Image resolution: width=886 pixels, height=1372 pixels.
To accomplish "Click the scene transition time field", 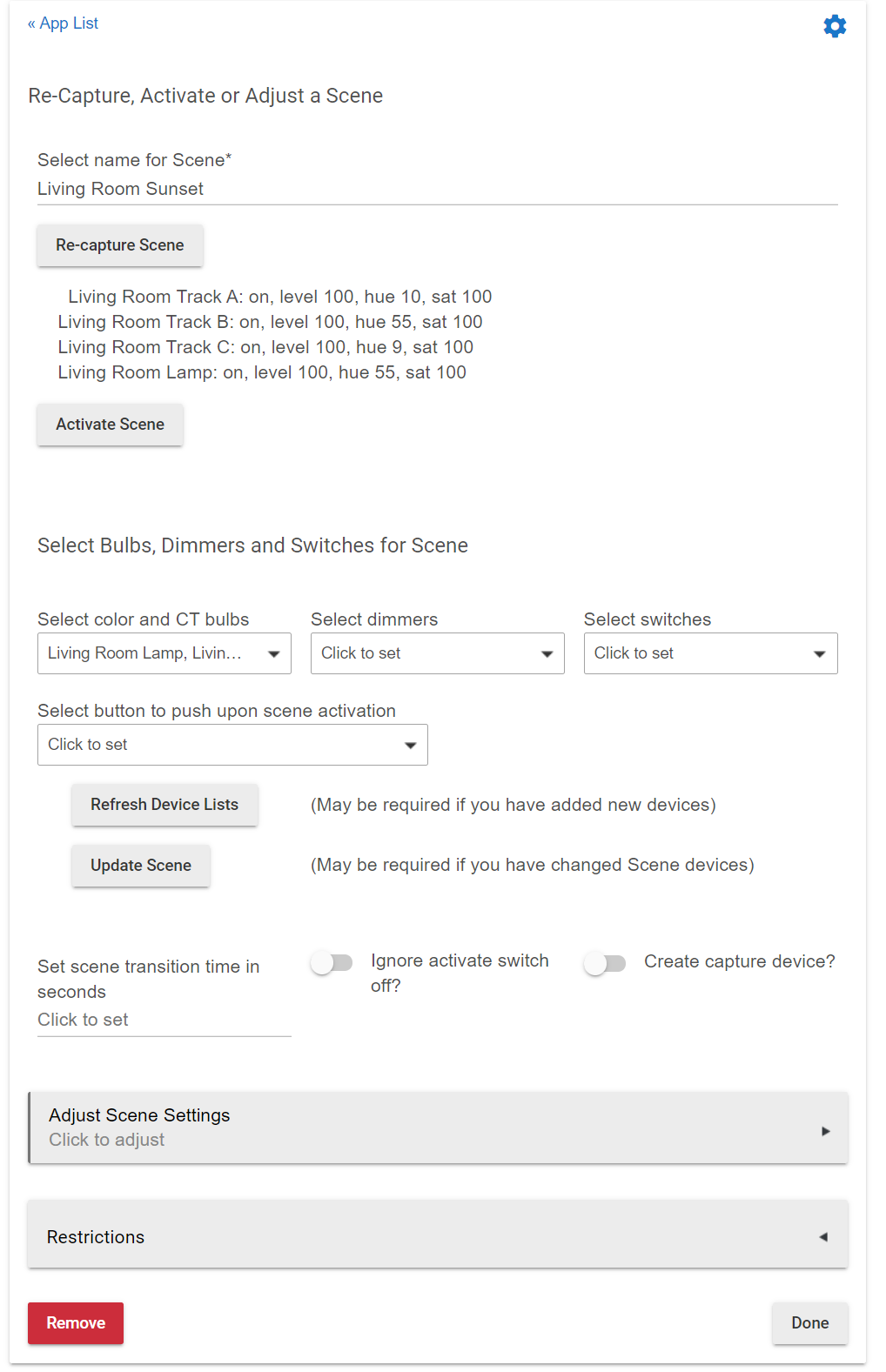I will 164,1020.
